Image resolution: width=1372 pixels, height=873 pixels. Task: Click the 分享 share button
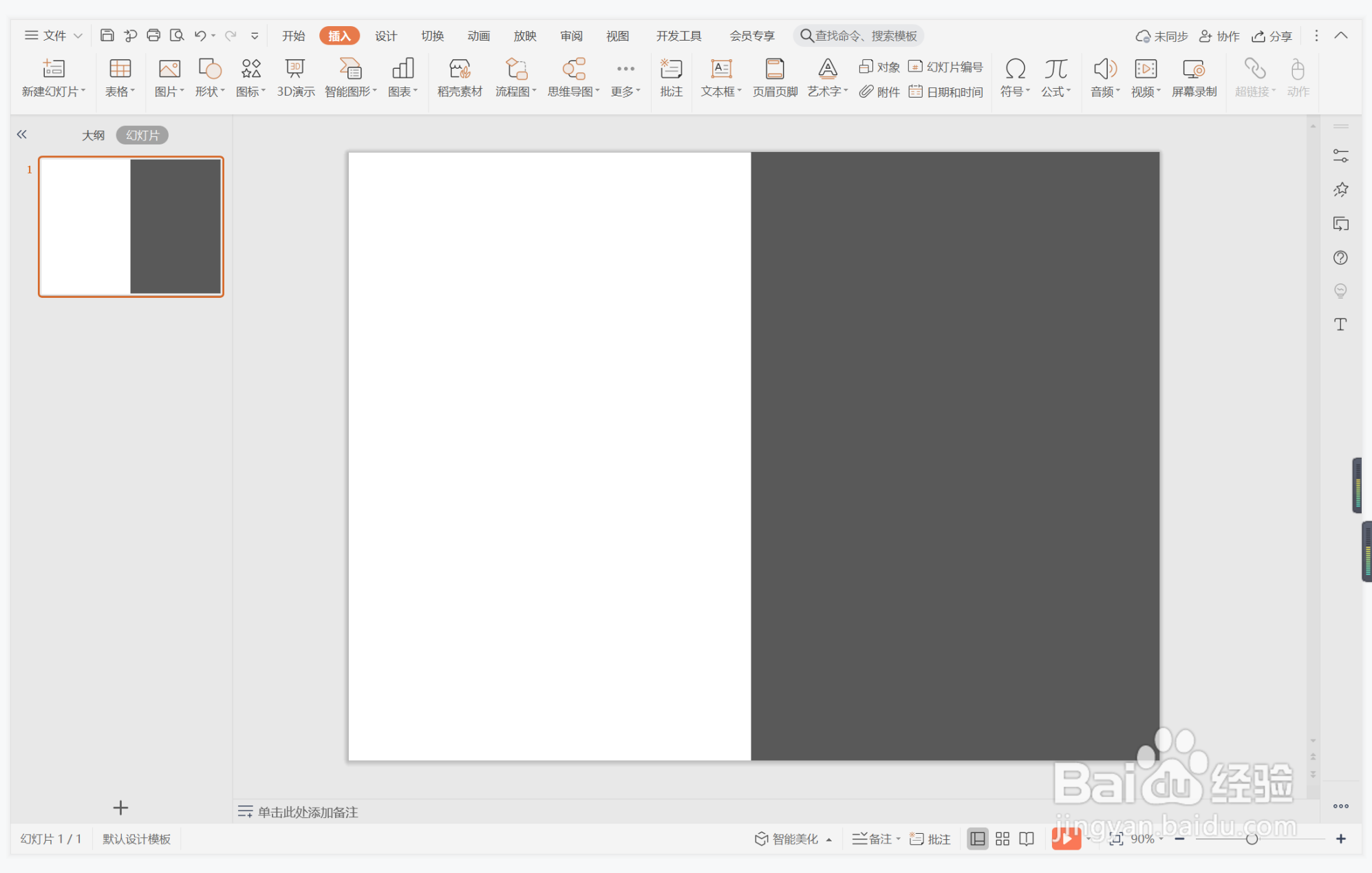tap(1272, 36)
